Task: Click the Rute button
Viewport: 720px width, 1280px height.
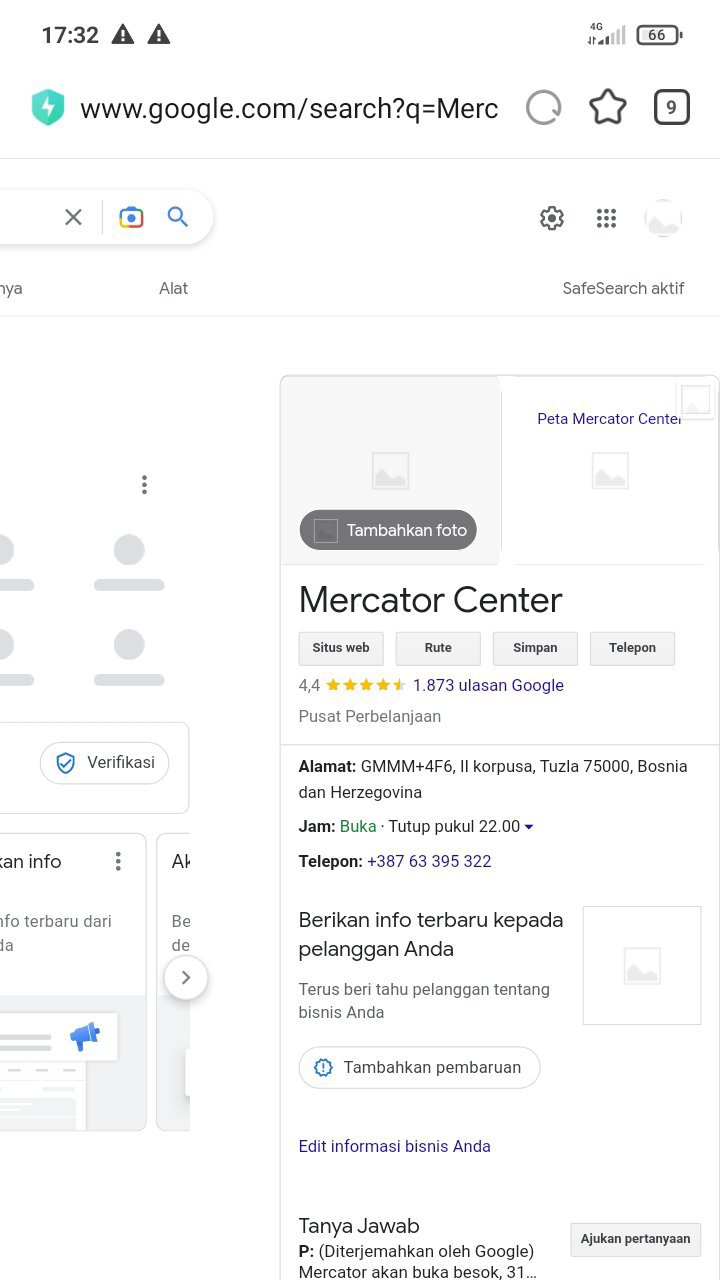Action: (x=438, y=648)
